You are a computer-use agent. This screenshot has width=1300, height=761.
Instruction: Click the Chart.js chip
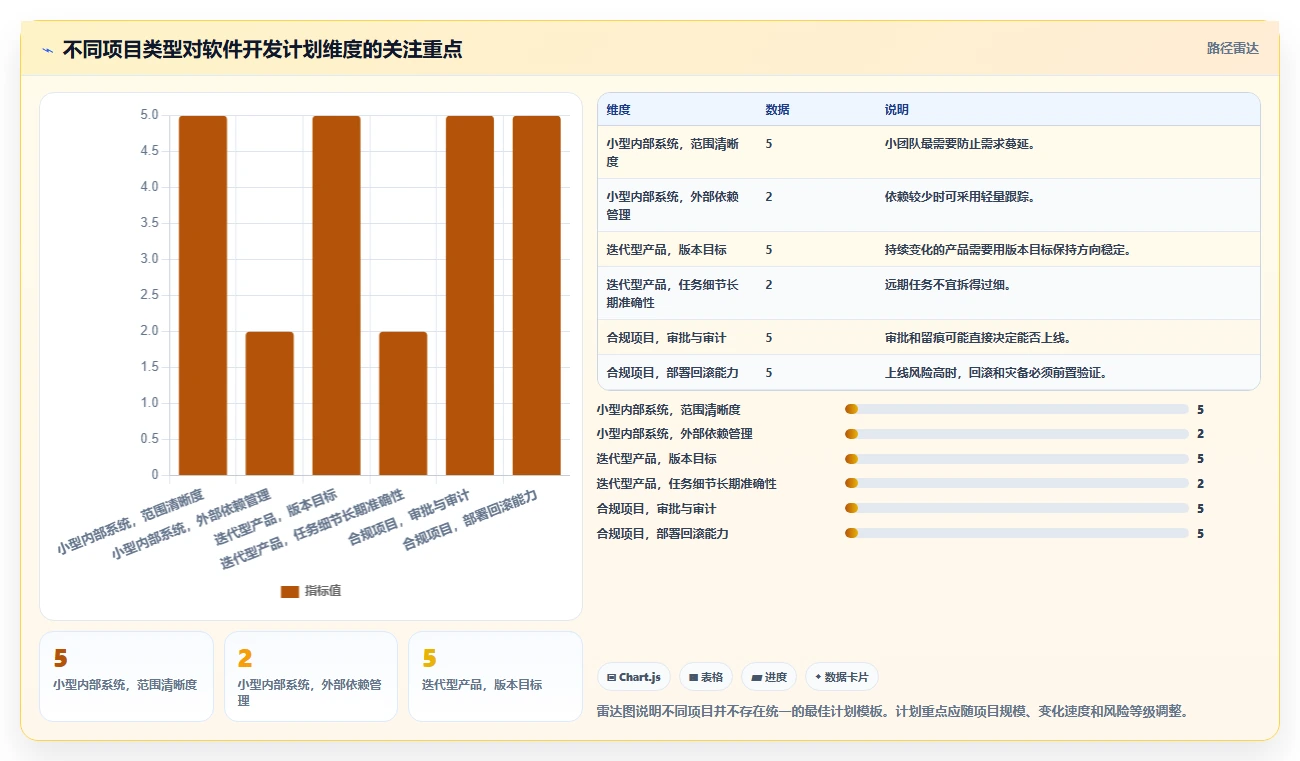click(x=634, y=677)
